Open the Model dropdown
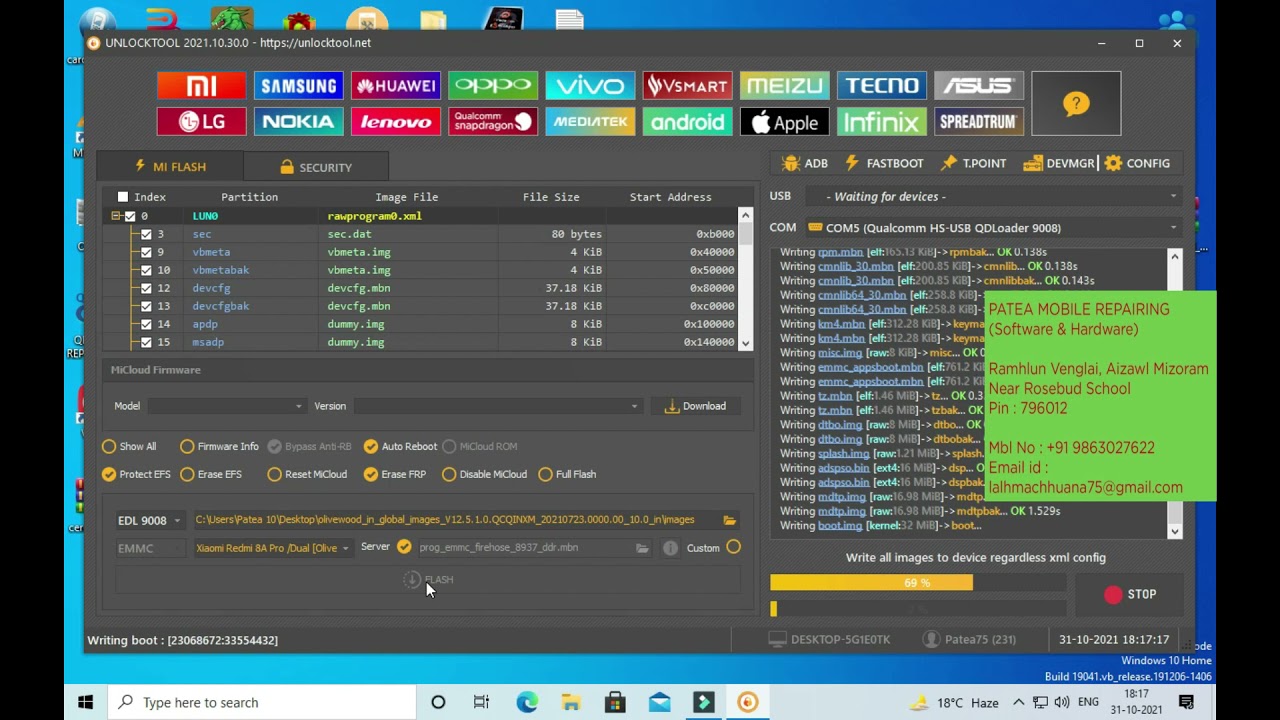The width and height of the screenshot is (1280, 720). [225, 406]
